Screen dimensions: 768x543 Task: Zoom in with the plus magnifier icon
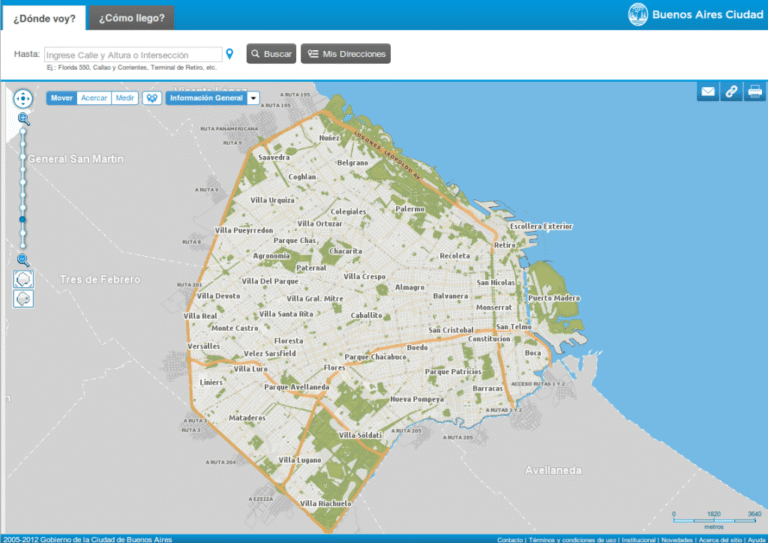tap(24, 118)
